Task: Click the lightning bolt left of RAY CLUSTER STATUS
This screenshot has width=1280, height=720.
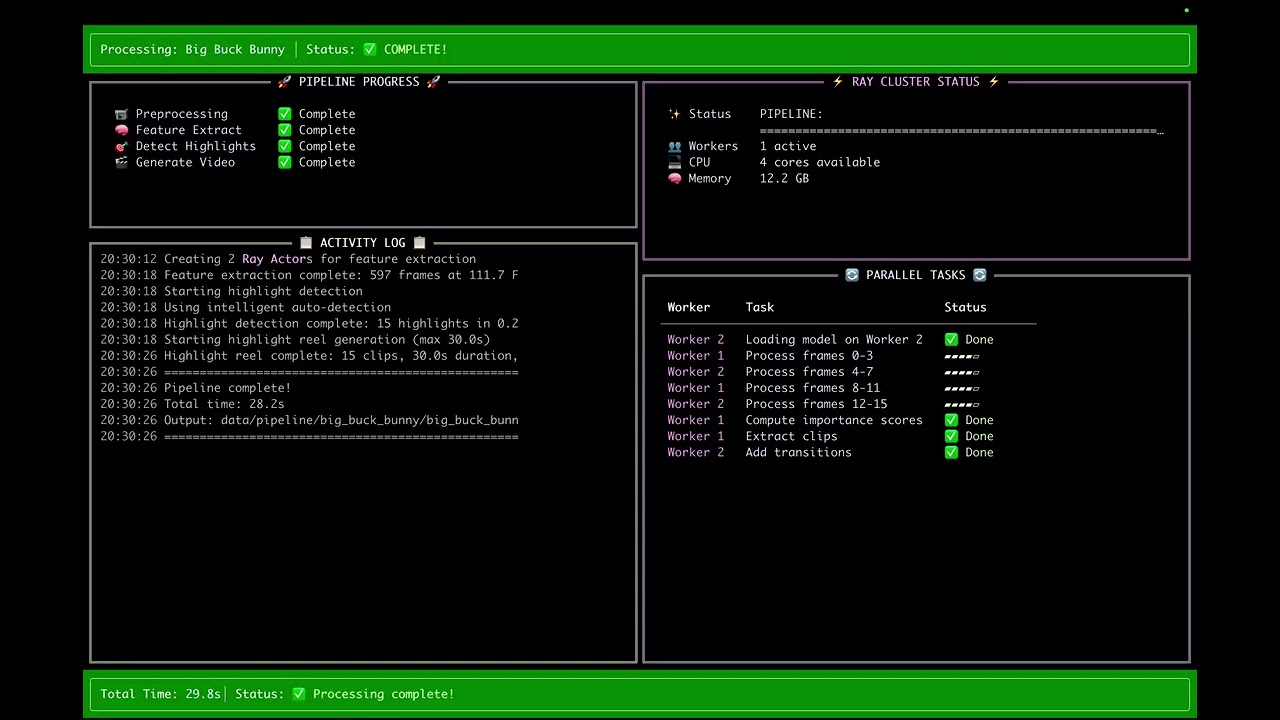Action: coord(838,82)
